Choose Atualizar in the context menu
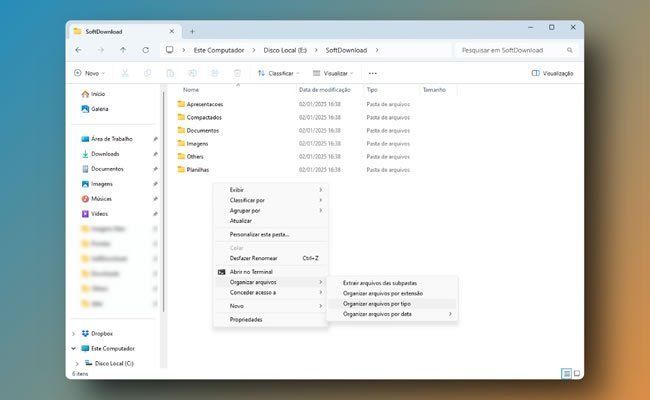This screenshot has width=650, height=400. (271, 221)
